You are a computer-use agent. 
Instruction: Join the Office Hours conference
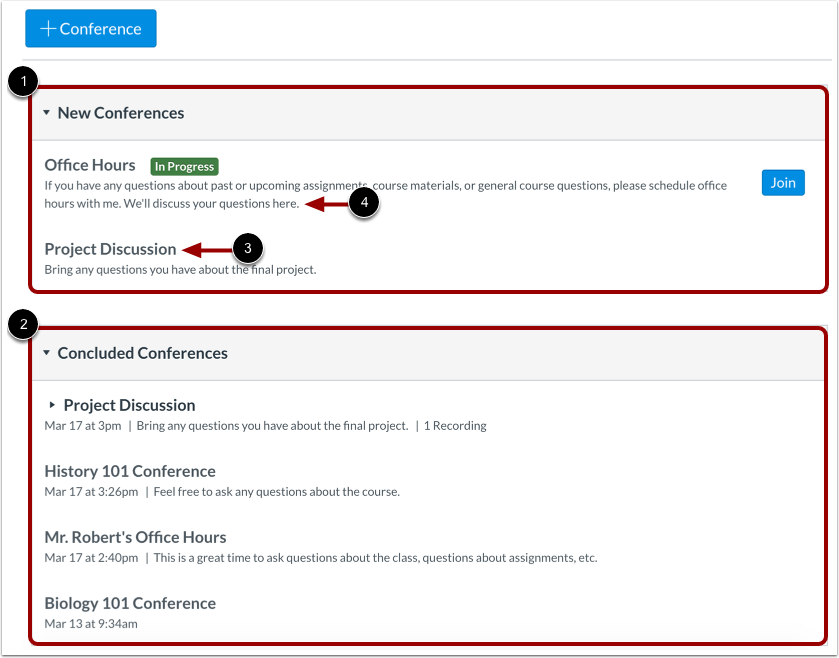(x=783, y=182)
